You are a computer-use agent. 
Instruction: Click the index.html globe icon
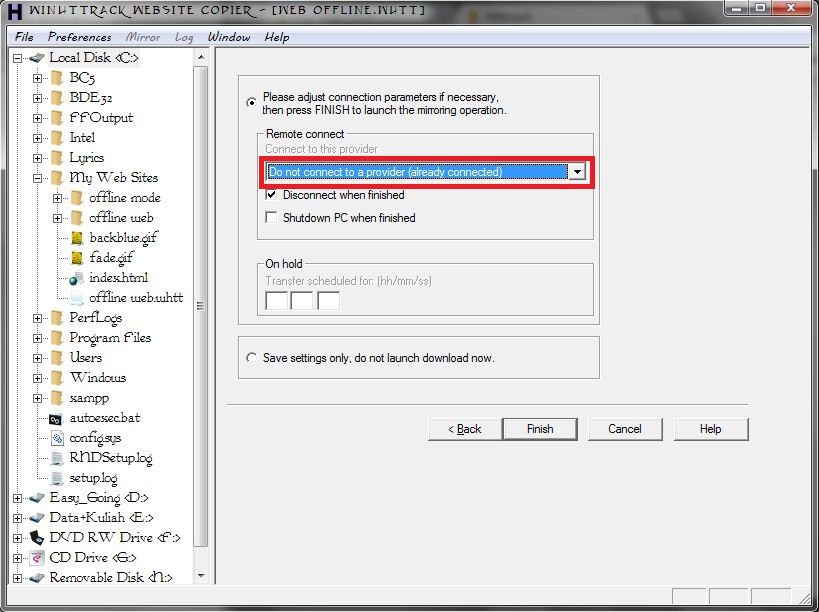point(77,278)
